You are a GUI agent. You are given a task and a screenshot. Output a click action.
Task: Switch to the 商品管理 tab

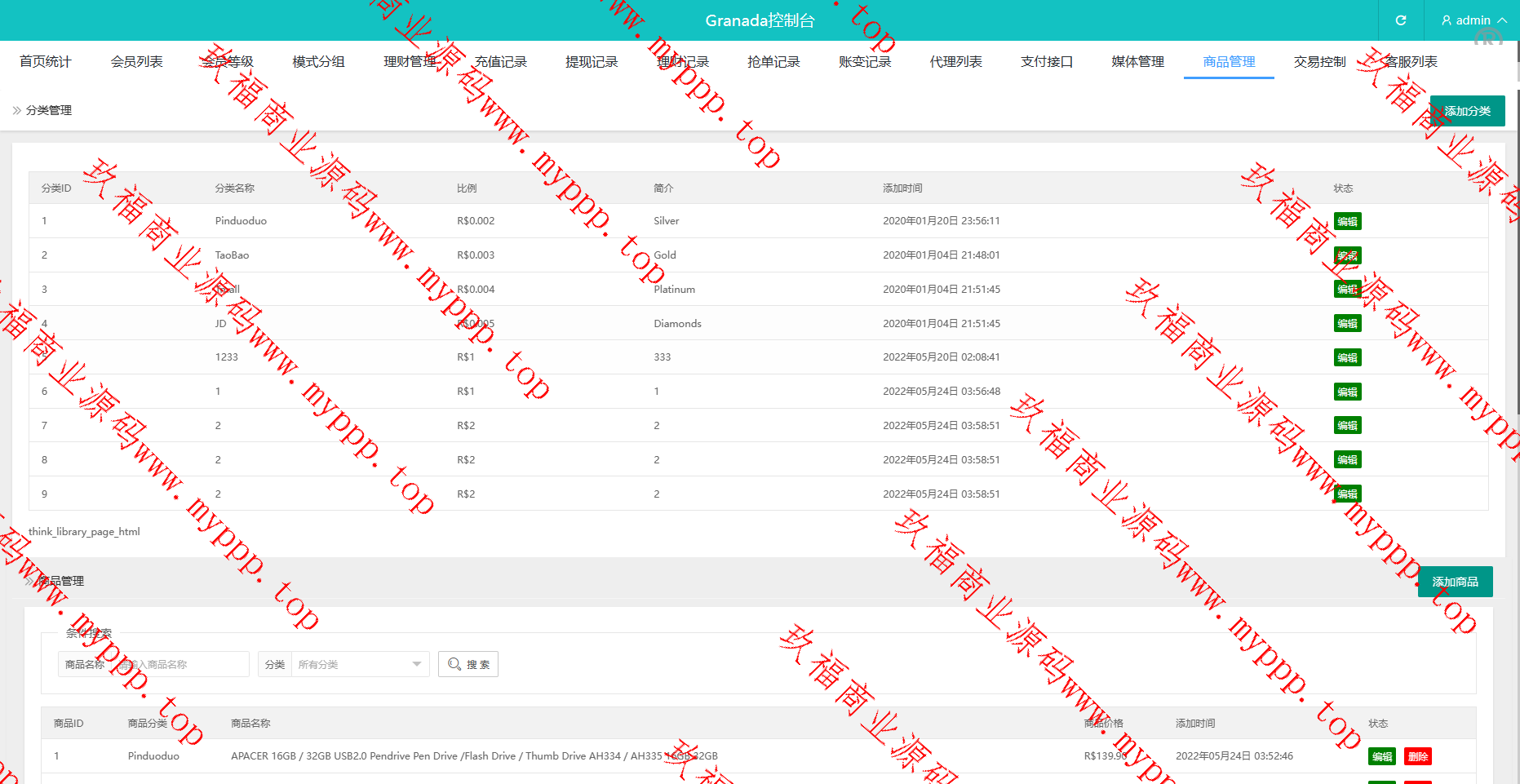[x=1229, y=62]
